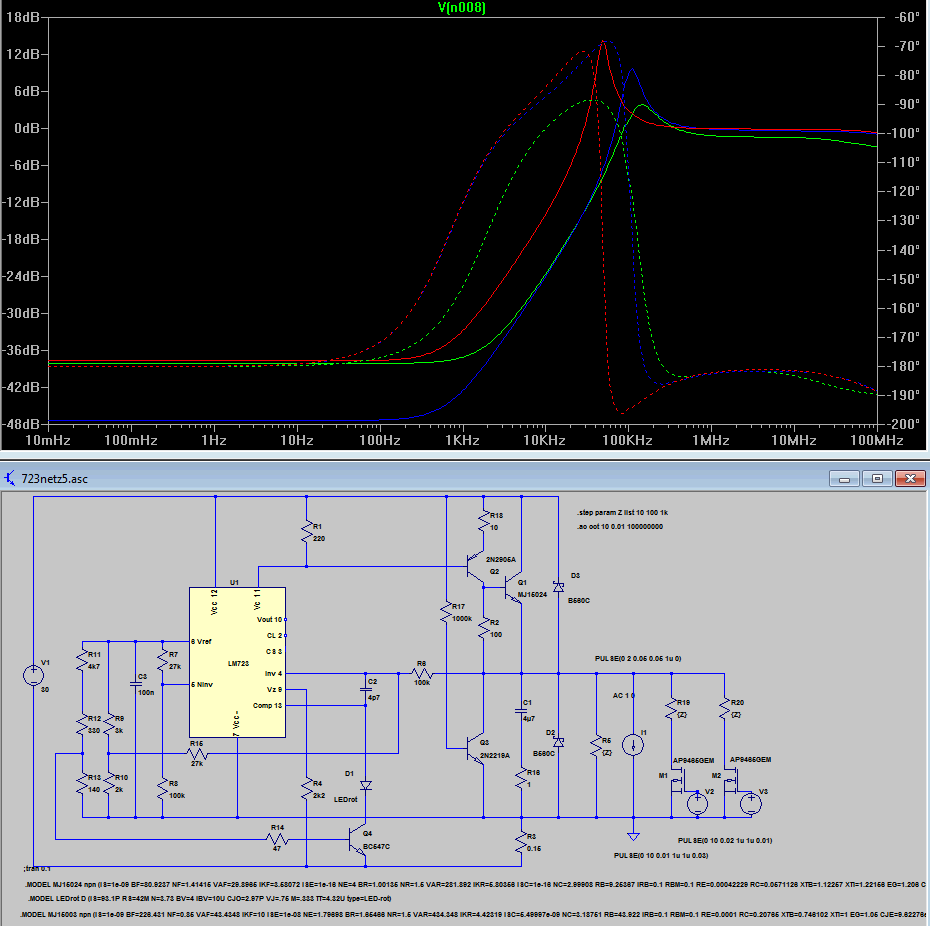The height and width of the screenshot is (926, 930).
Task: Click the .ac oct analysis directive
Action: 620,527
